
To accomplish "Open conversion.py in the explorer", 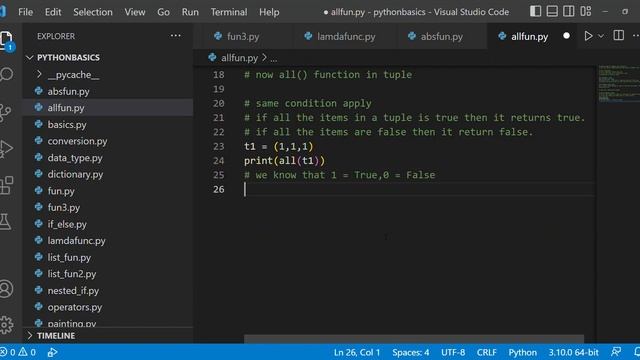I will point(77,141).
